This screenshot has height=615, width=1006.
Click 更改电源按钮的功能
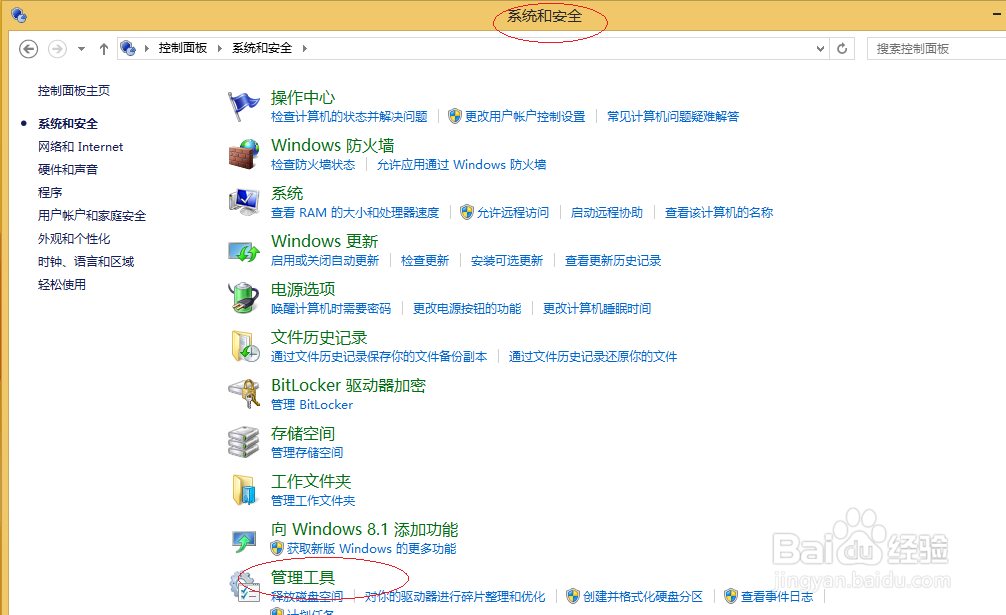[466, 308]
